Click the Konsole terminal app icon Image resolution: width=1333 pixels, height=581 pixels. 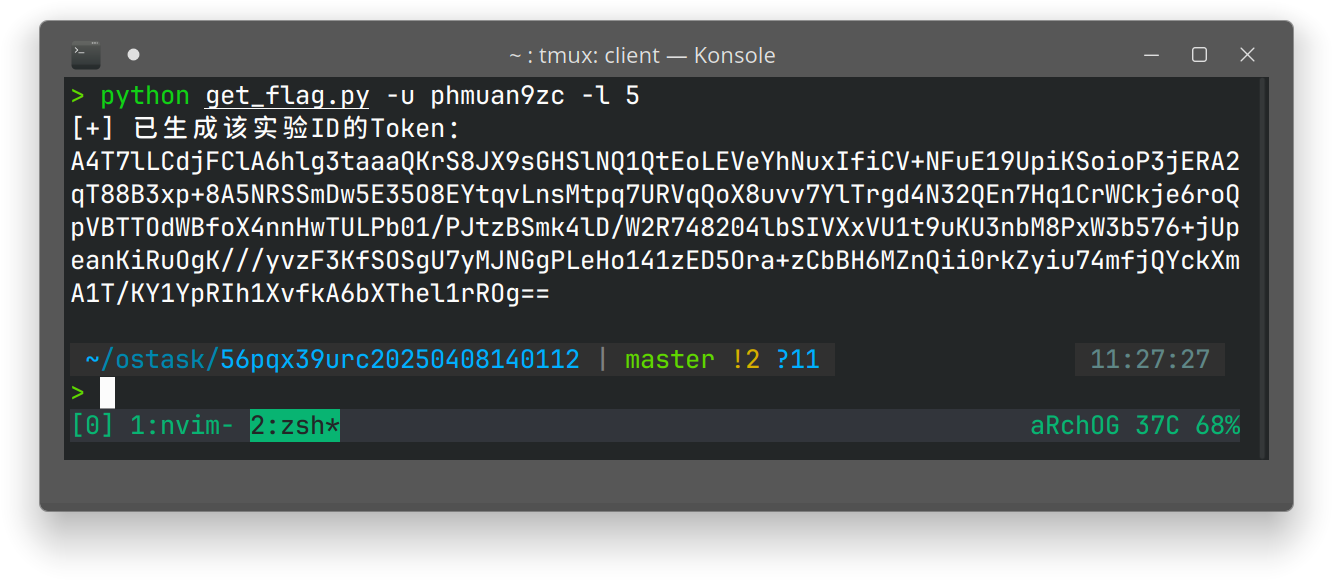click(x=86, y=54)
